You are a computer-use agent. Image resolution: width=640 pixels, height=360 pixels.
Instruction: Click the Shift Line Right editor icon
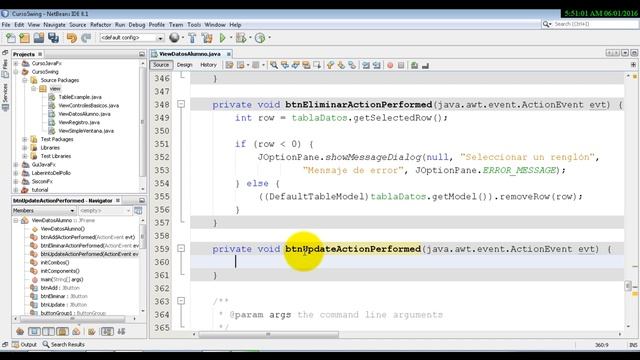(x=376, y=65)
